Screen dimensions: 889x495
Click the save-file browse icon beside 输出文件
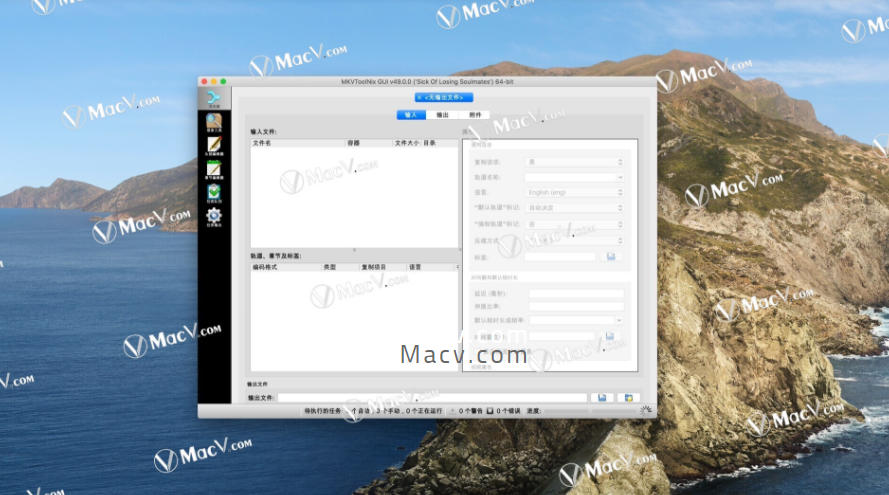(602, 398)
